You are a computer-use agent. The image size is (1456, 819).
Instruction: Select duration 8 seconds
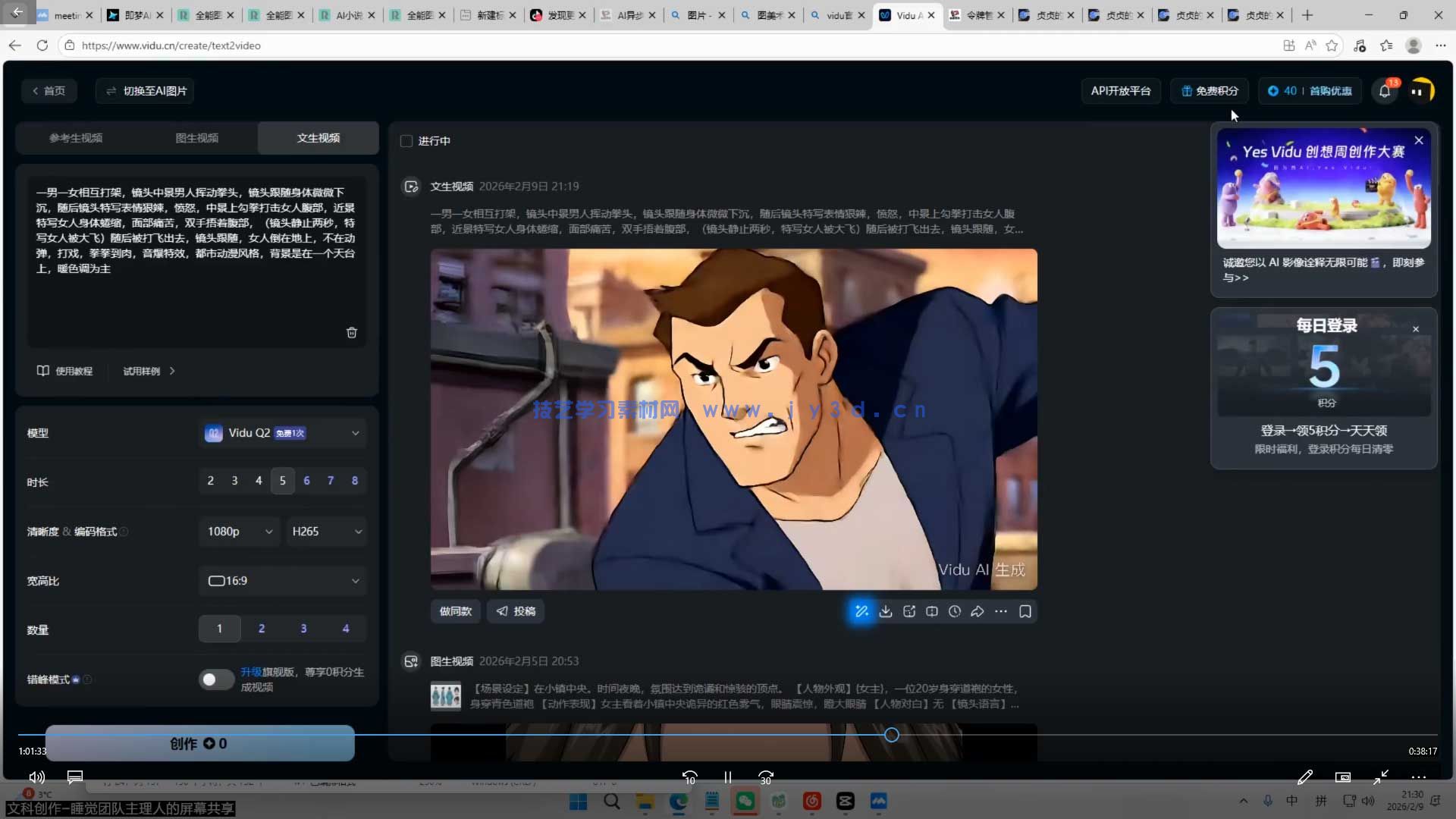[x=355, y=481]
